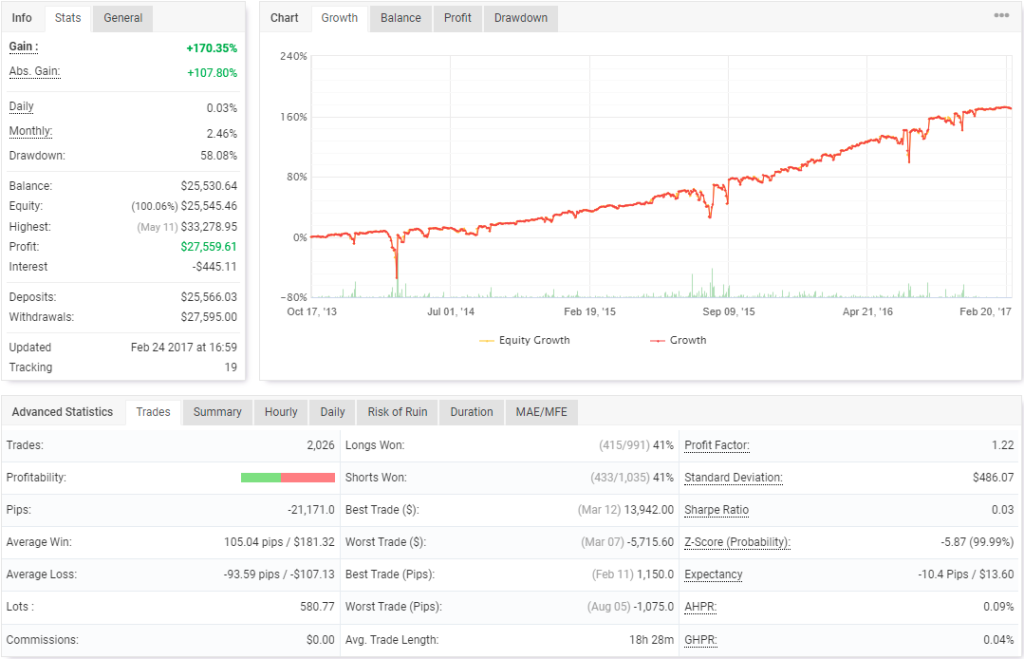Click the Tracking count 19

click(231, 368)
